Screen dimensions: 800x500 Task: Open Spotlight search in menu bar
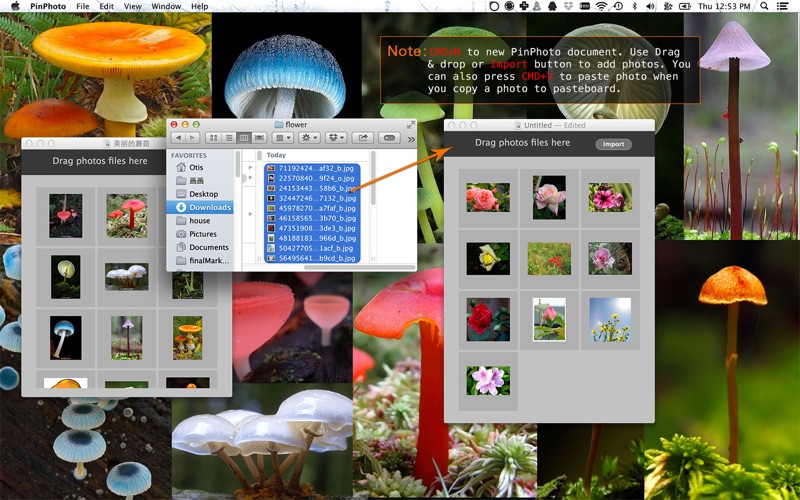[764, 6]
